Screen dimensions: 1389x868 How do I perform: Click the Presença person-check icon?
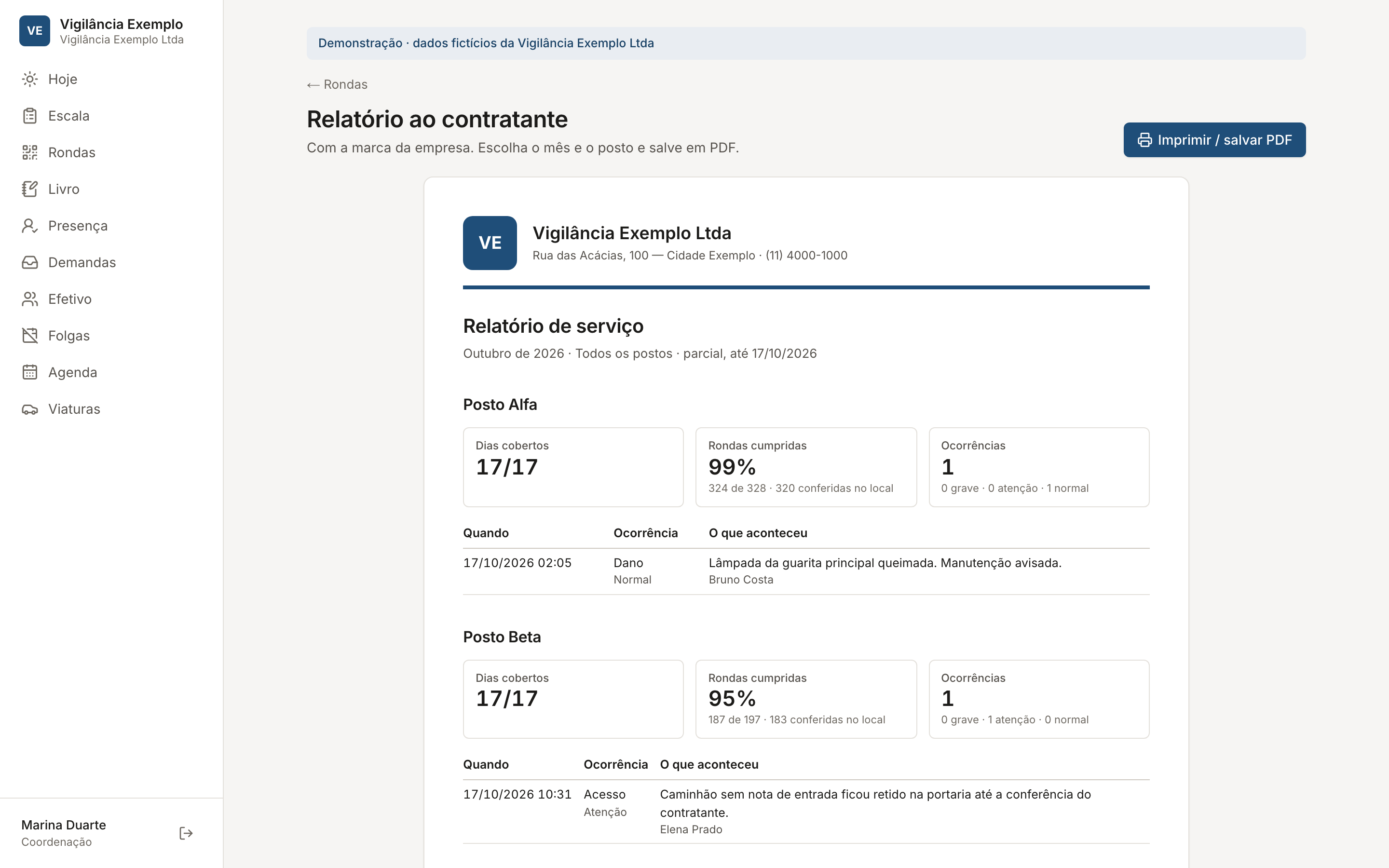(x=30, y=226)
